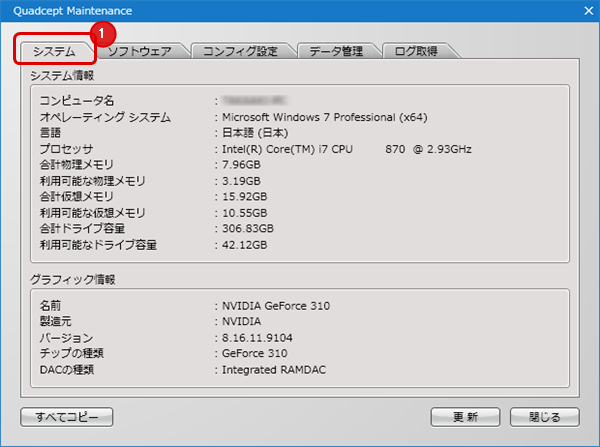Viewport: 600px width, 447px height.
Task: Click the total drive capacity value 306.83GB
Action: (x=248, y=228)
